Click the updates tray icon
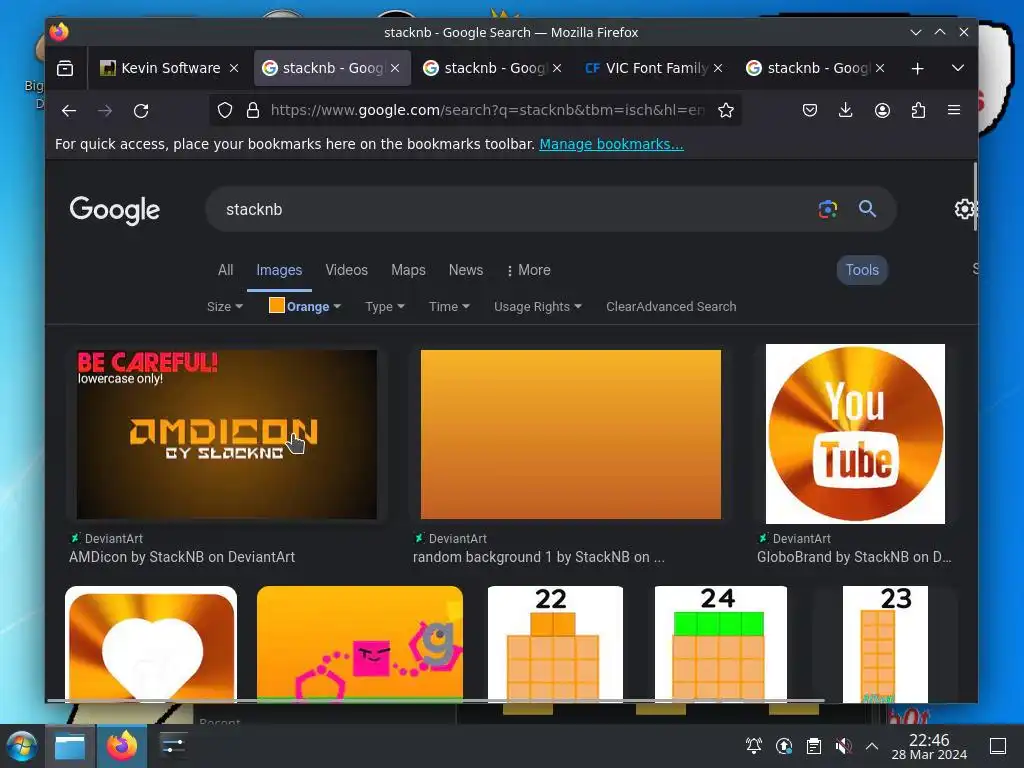The width and height of the screenshot is (1024, 768). click(x=784, y=746)
